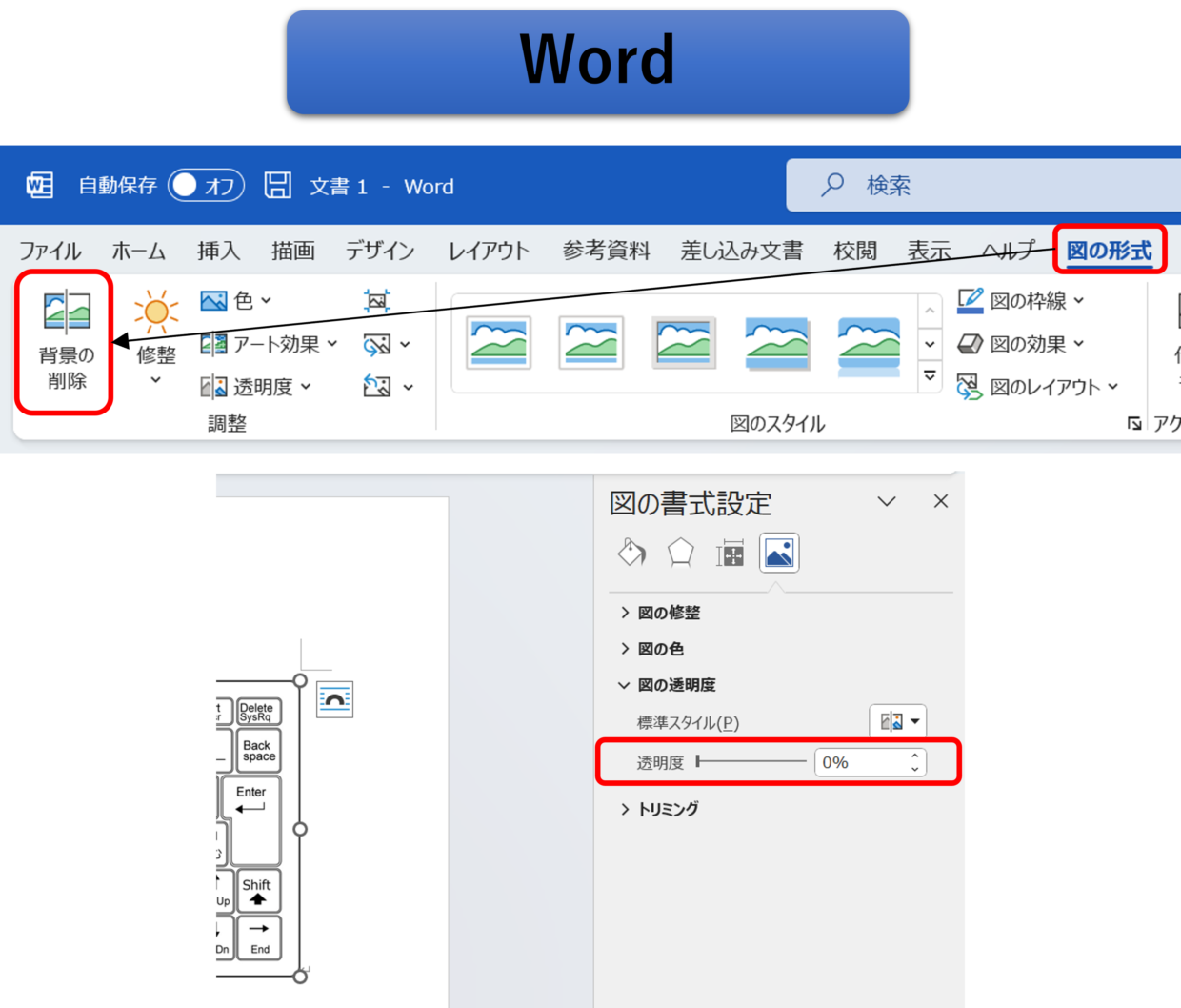The height and width of the screenshot is (1008, 1181).
Task: Toggle the 自動保存 switch
Action: (x=206, y=185)
